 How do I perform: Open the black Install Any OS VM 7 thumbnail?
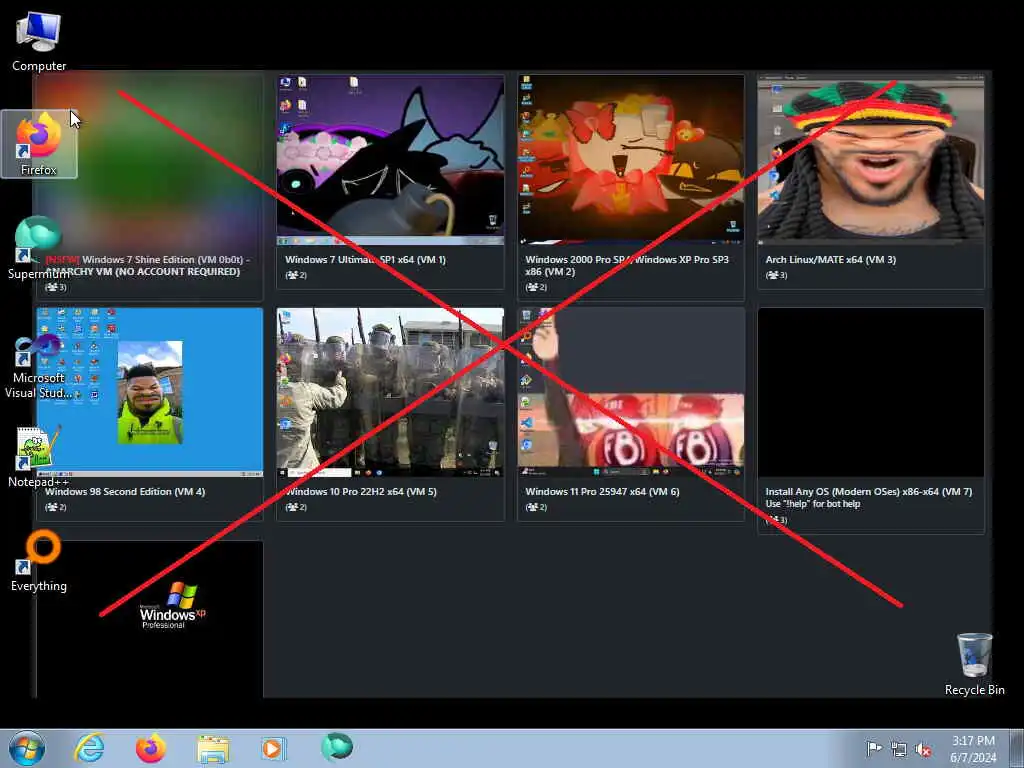871,392
